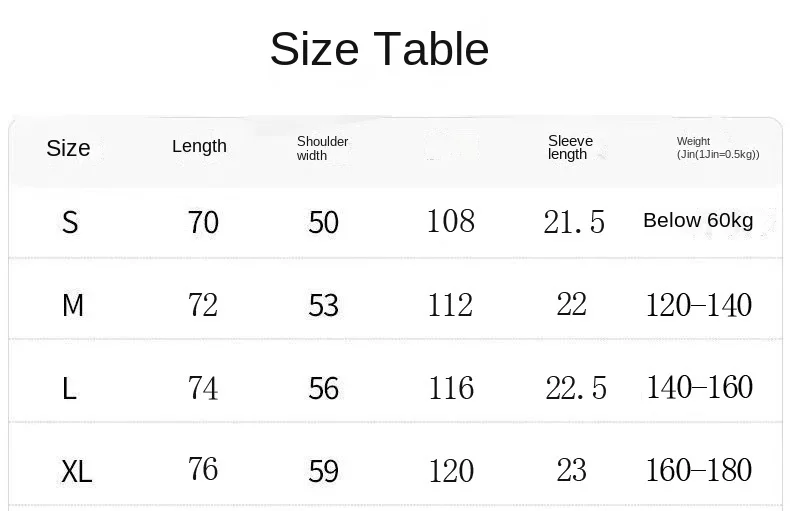790x511 pixels.
Task: Select the "Shoulder width" column header
Action: pos(322,148)
